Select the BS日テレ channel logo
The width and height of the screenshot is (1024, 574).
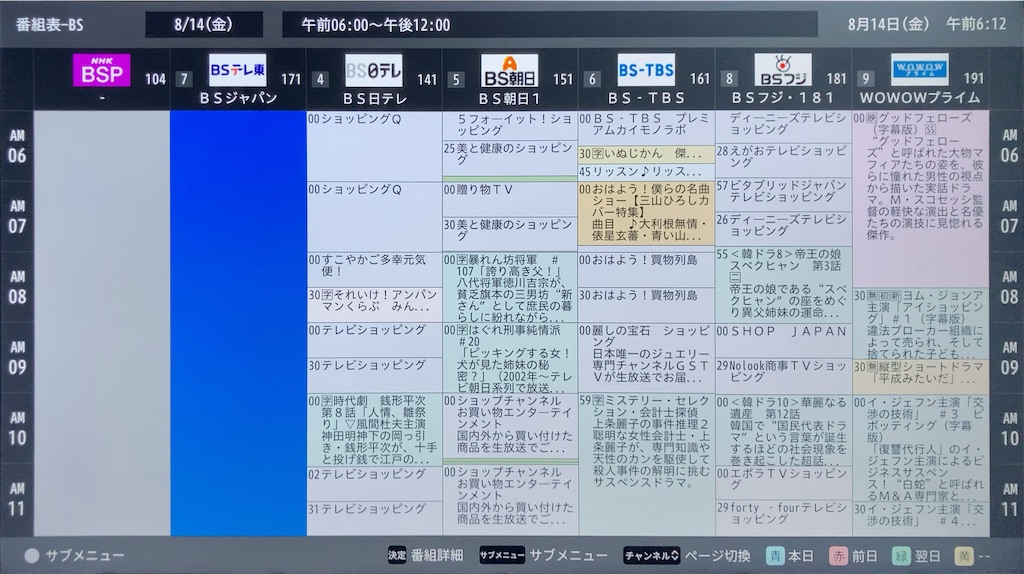(x=374, y=71)
